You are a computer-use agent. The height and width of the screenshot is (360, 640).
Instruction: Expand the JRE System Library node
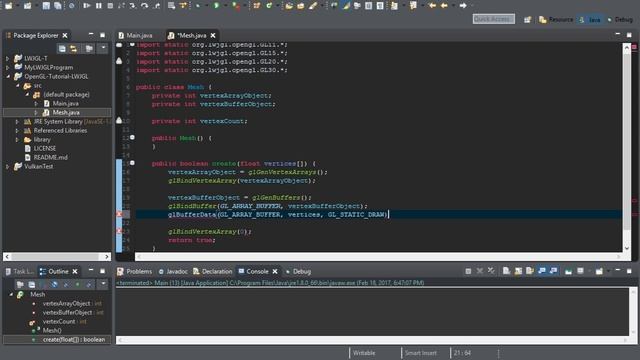17,122
